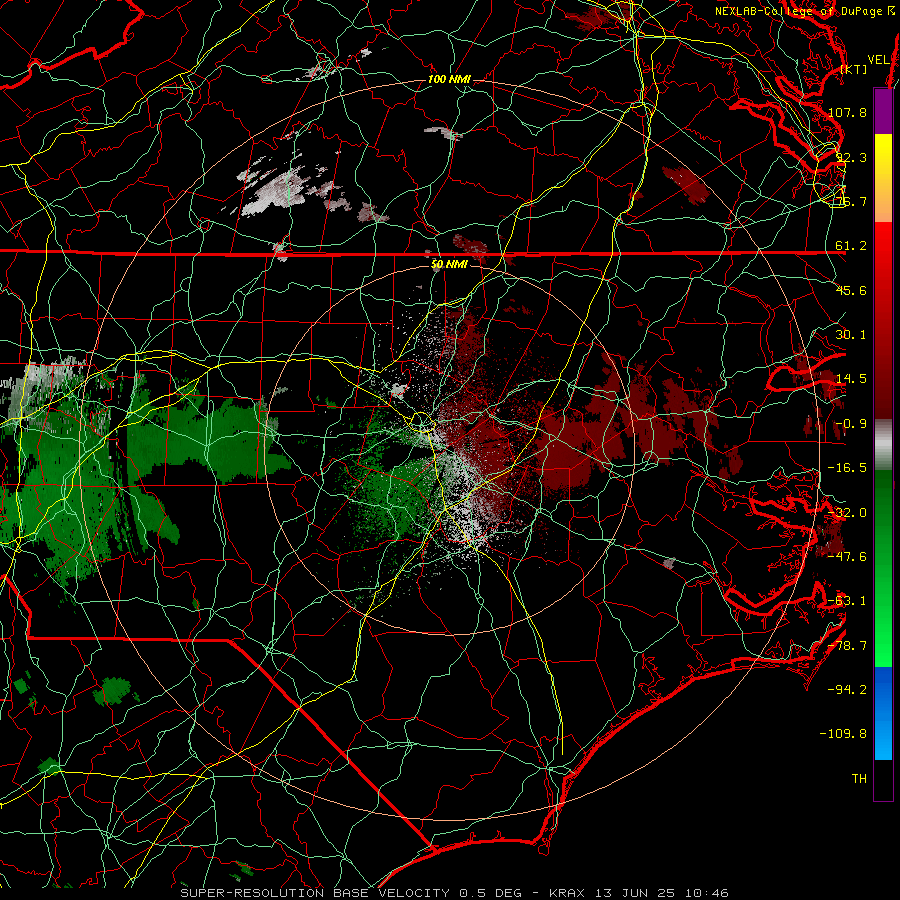Click the VEL legend title
Image resolution: width=900 pixels, height=900 pixels.
(878, 60)
